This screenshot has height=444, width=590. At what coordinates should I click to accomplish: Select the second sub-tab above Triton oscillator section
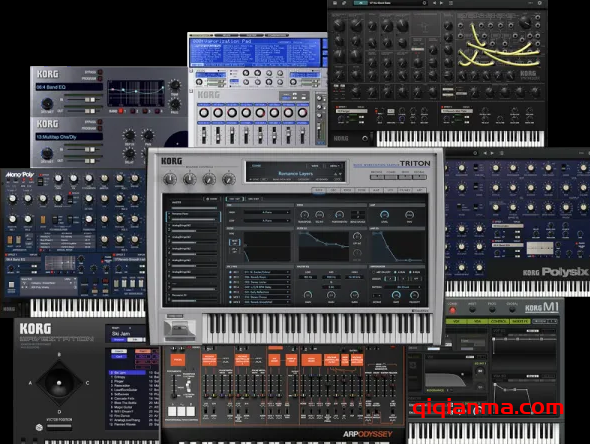[254, 199]
